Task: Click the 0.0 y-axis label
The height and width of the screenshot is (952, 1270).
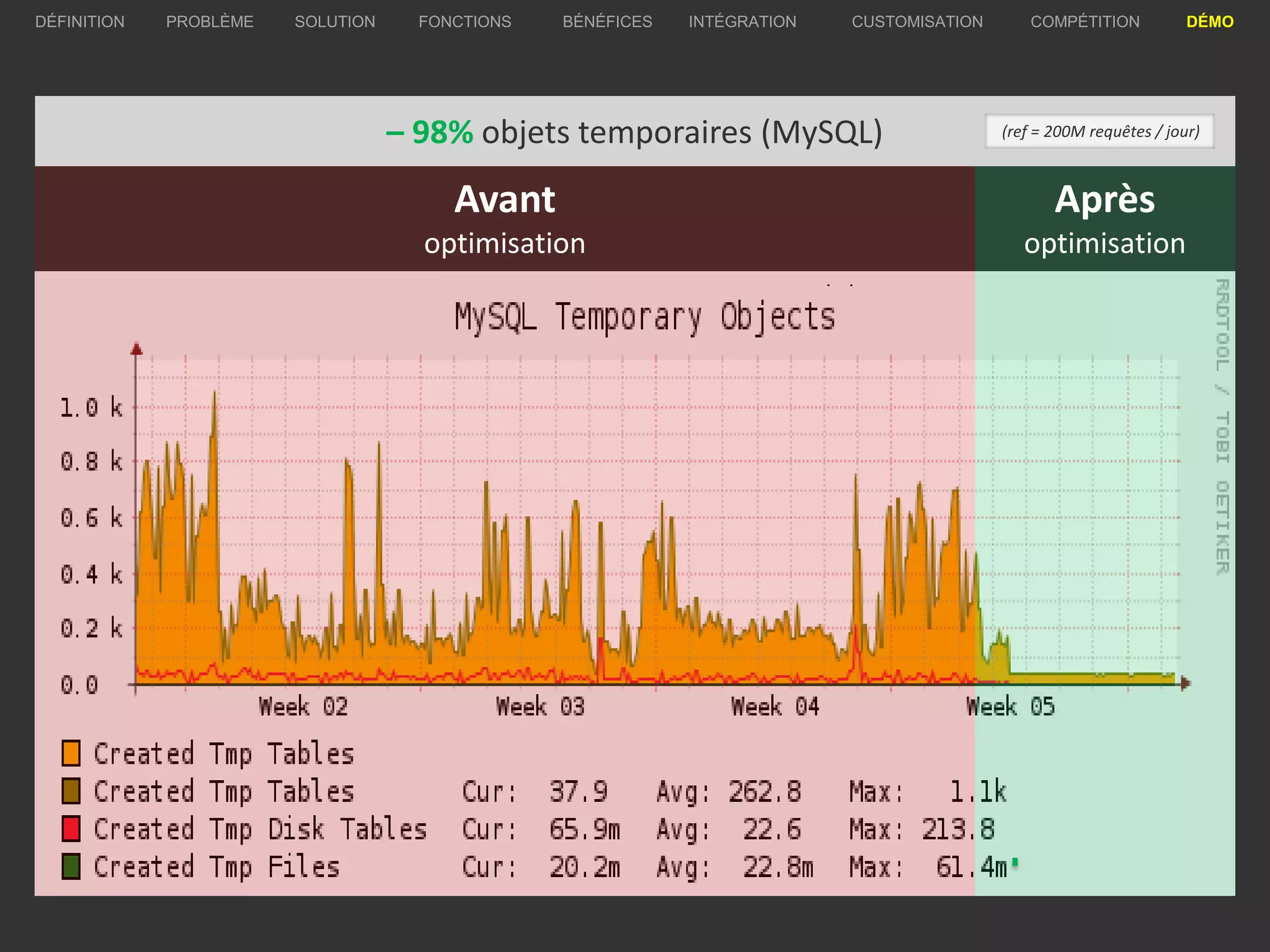Action: pyautogui.click(x=79, y=685)
